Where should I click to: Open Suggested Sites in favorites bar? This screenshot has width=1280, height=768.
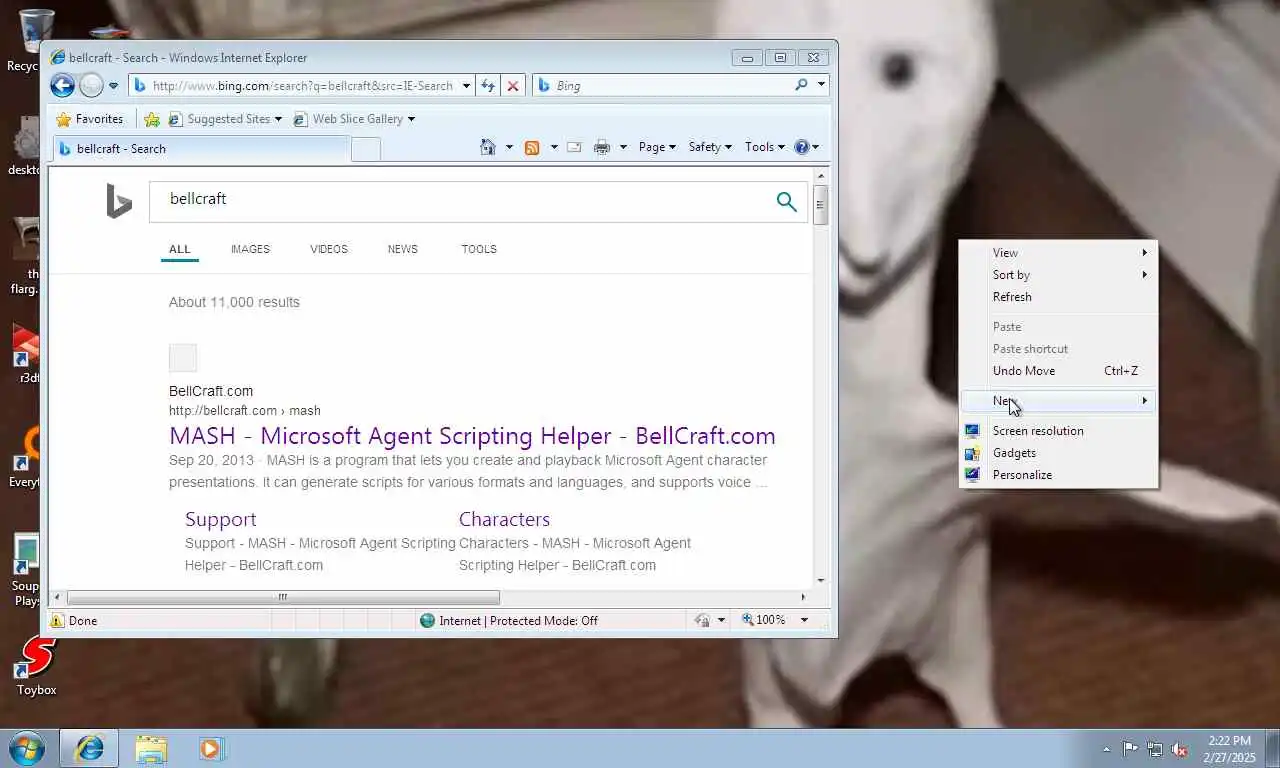pos(226,119)
